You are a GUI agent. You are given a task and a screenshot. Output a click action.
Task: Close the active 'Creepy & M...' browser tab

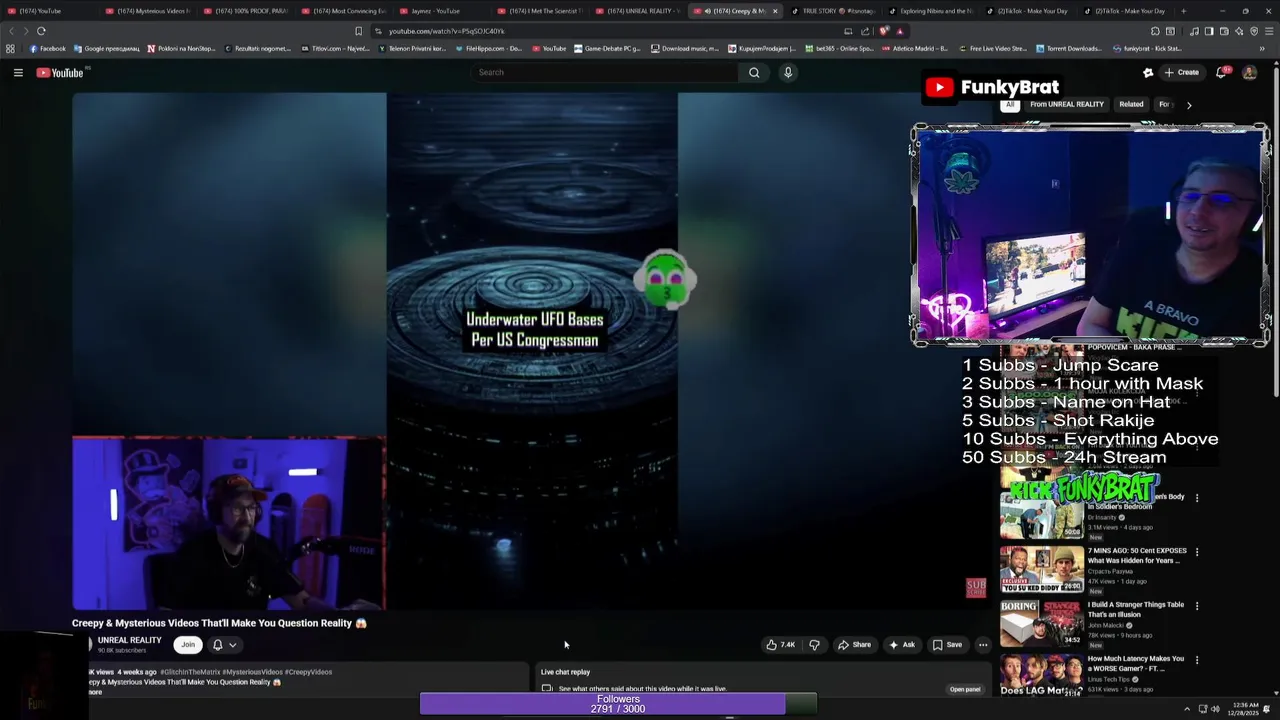click(x=774, y=11)
